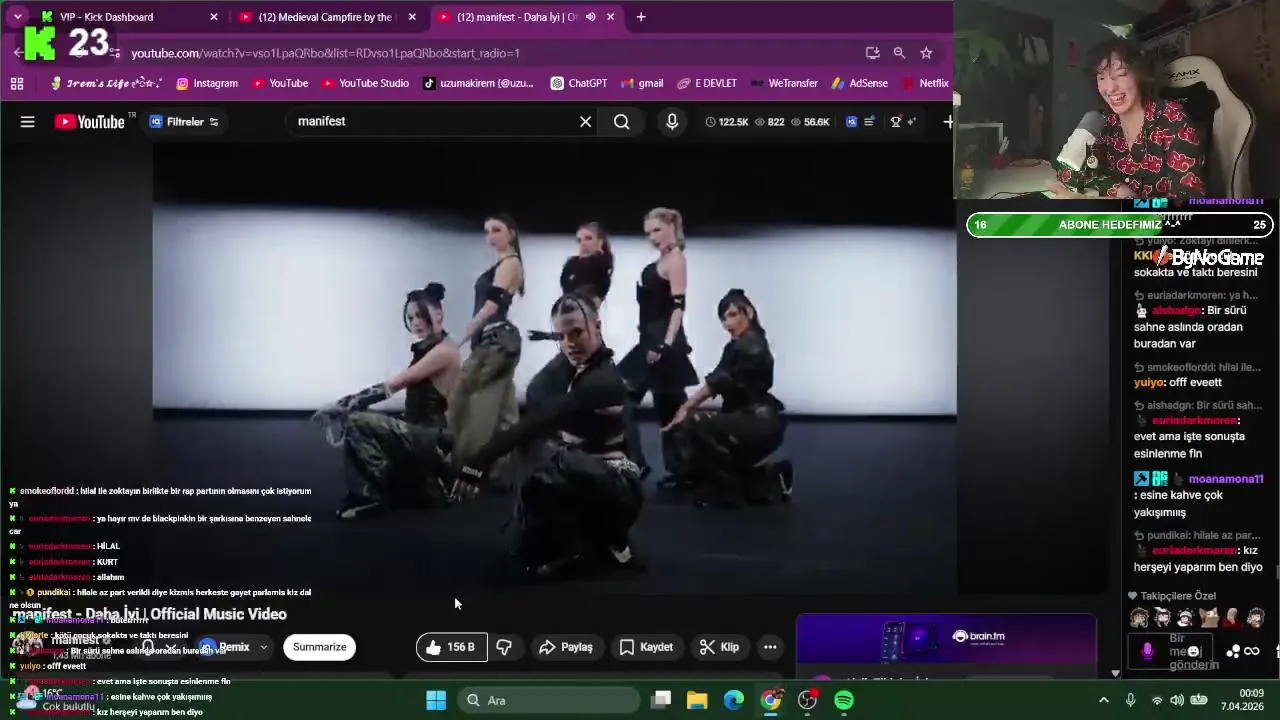Save video with Kaydet button
1280x720 pixels.
point(646,647)
